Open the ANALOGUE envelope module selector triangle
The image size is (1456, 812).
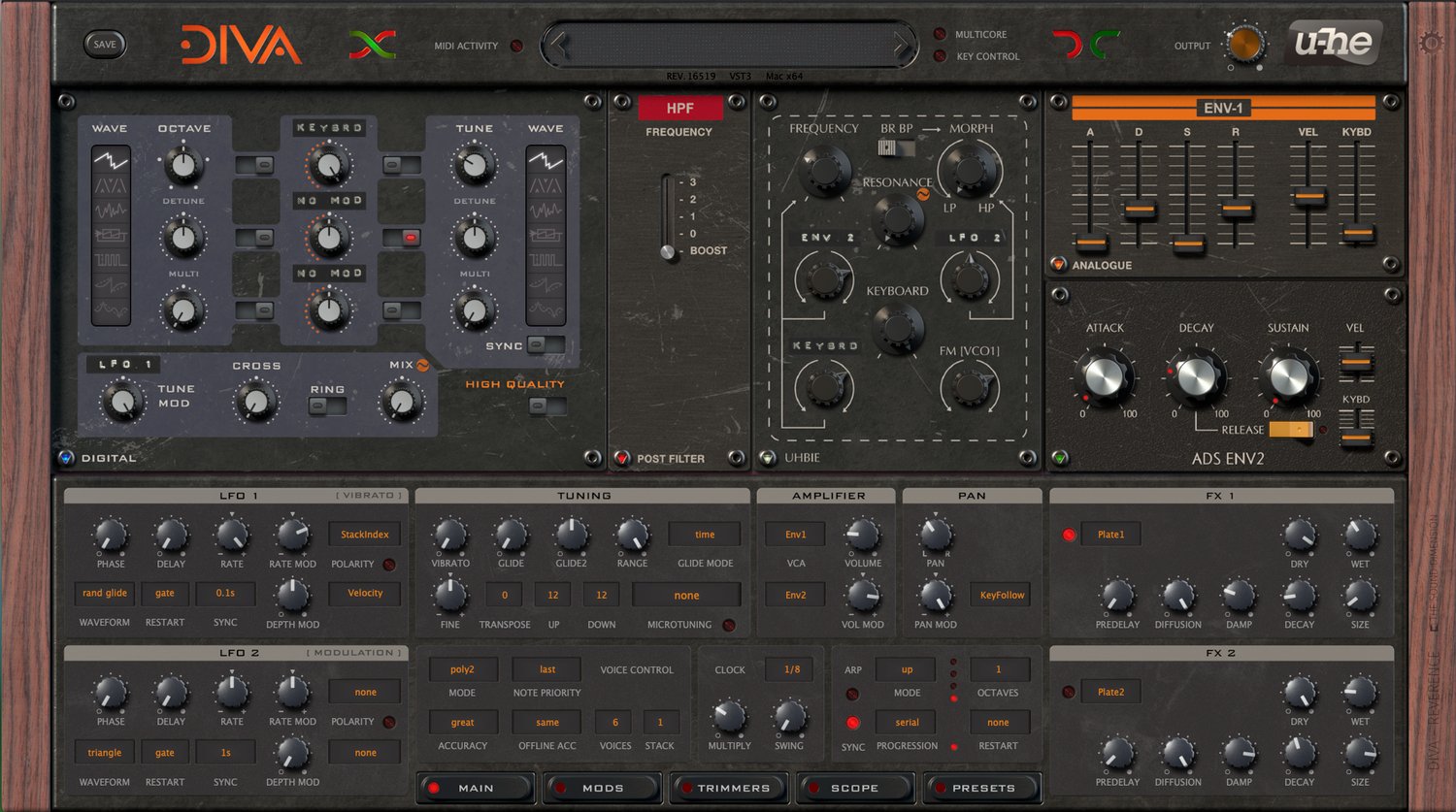click(x=1058, y=265)
